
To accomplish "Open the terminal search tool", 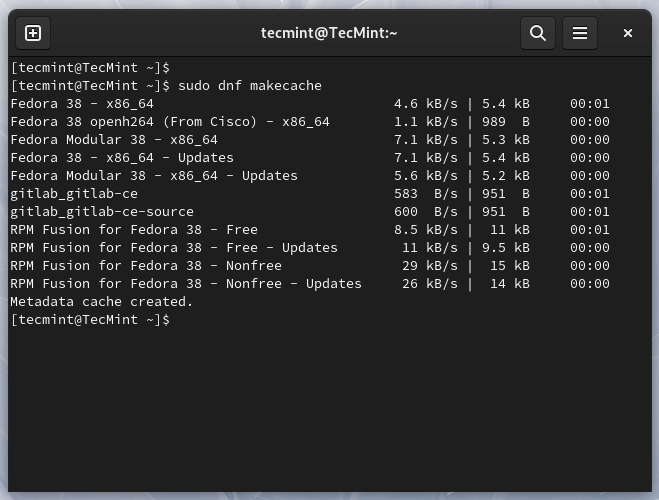I will [x=537, y=33].
